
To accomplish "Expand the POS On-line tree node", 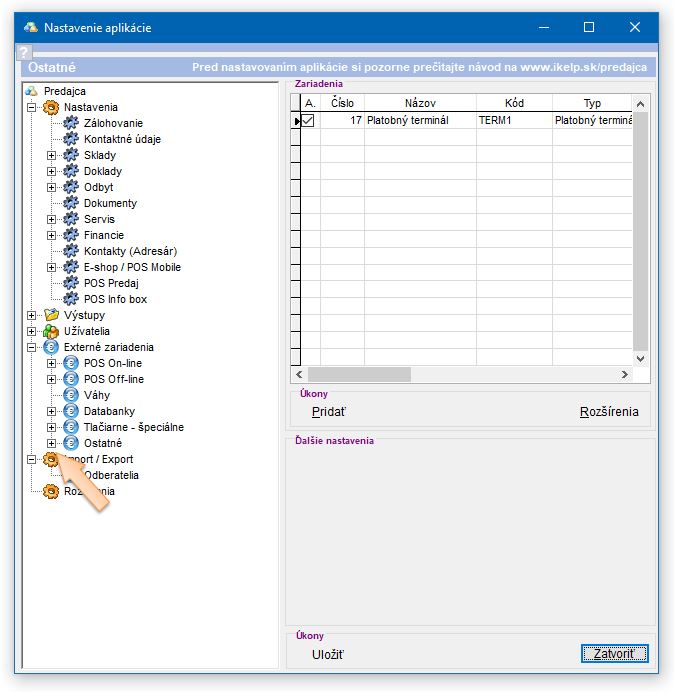I will (52, 363).
